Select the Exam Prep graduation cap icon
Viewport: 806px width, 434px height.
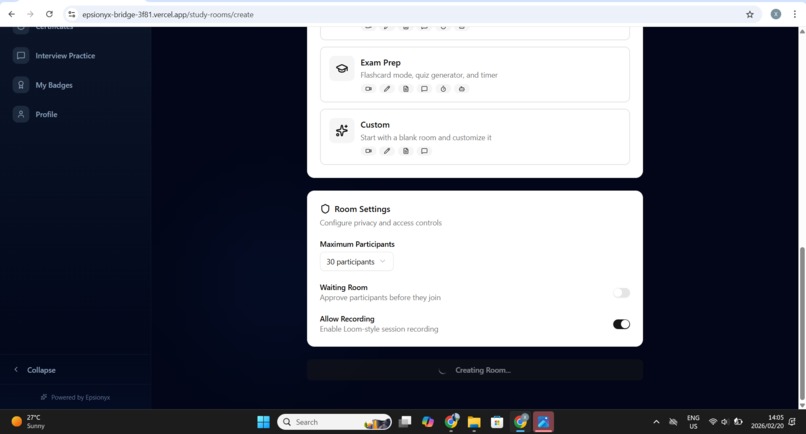click(x=342, y=68)
